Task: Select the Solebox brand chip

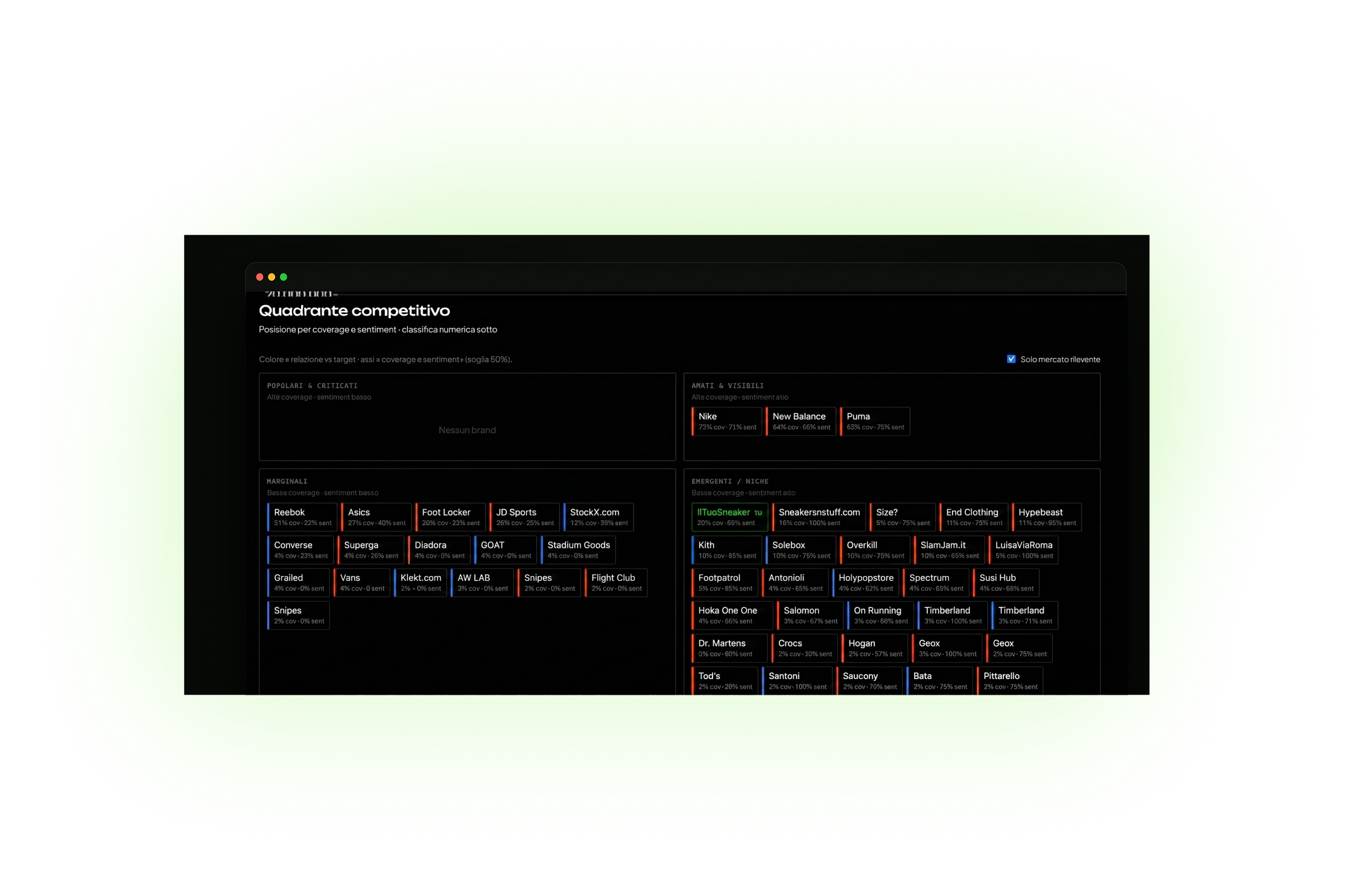Action: [x=801, y=550]
